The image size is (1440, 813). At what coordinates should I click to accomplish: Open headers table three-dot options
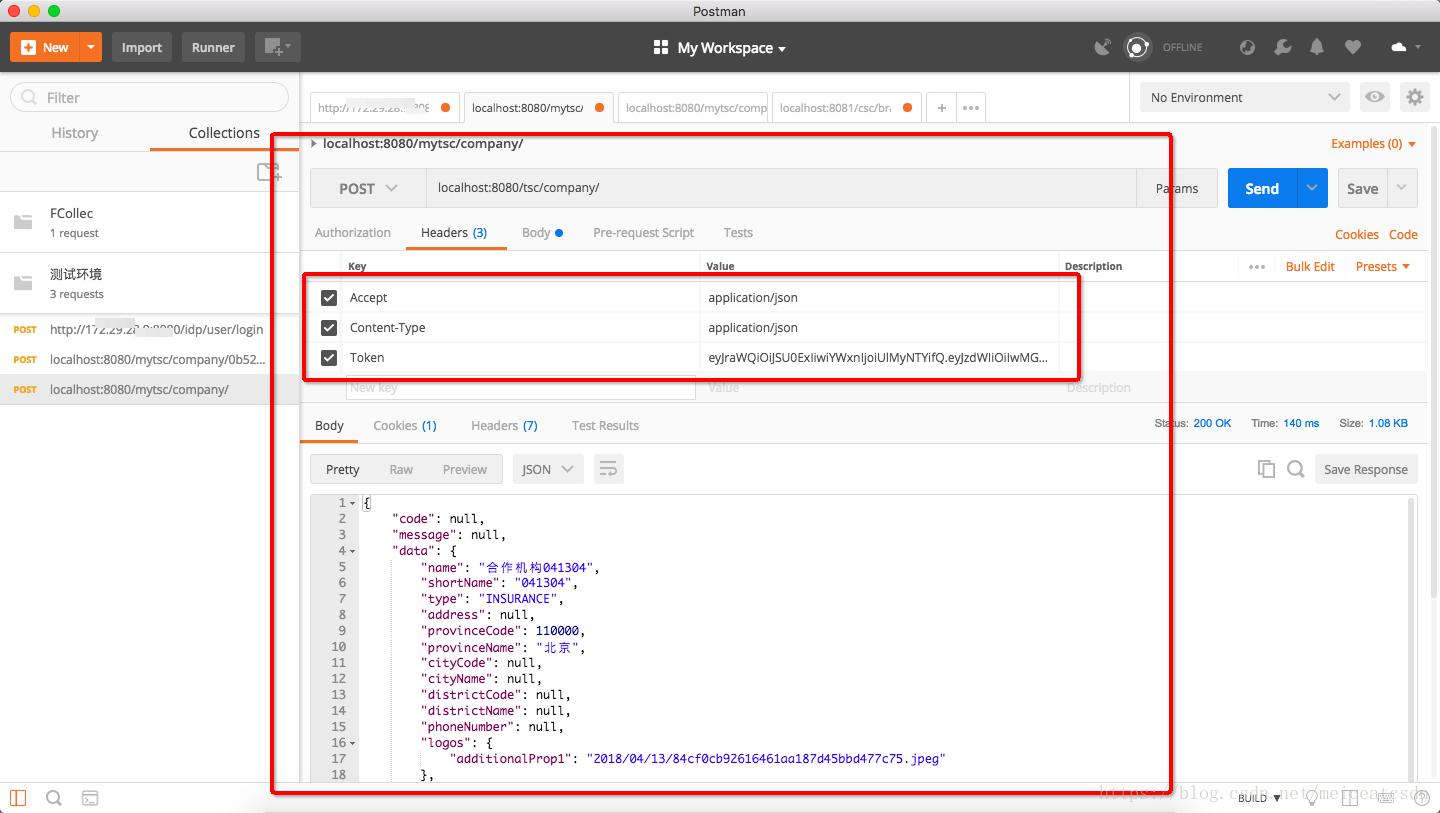(1257, 267)
